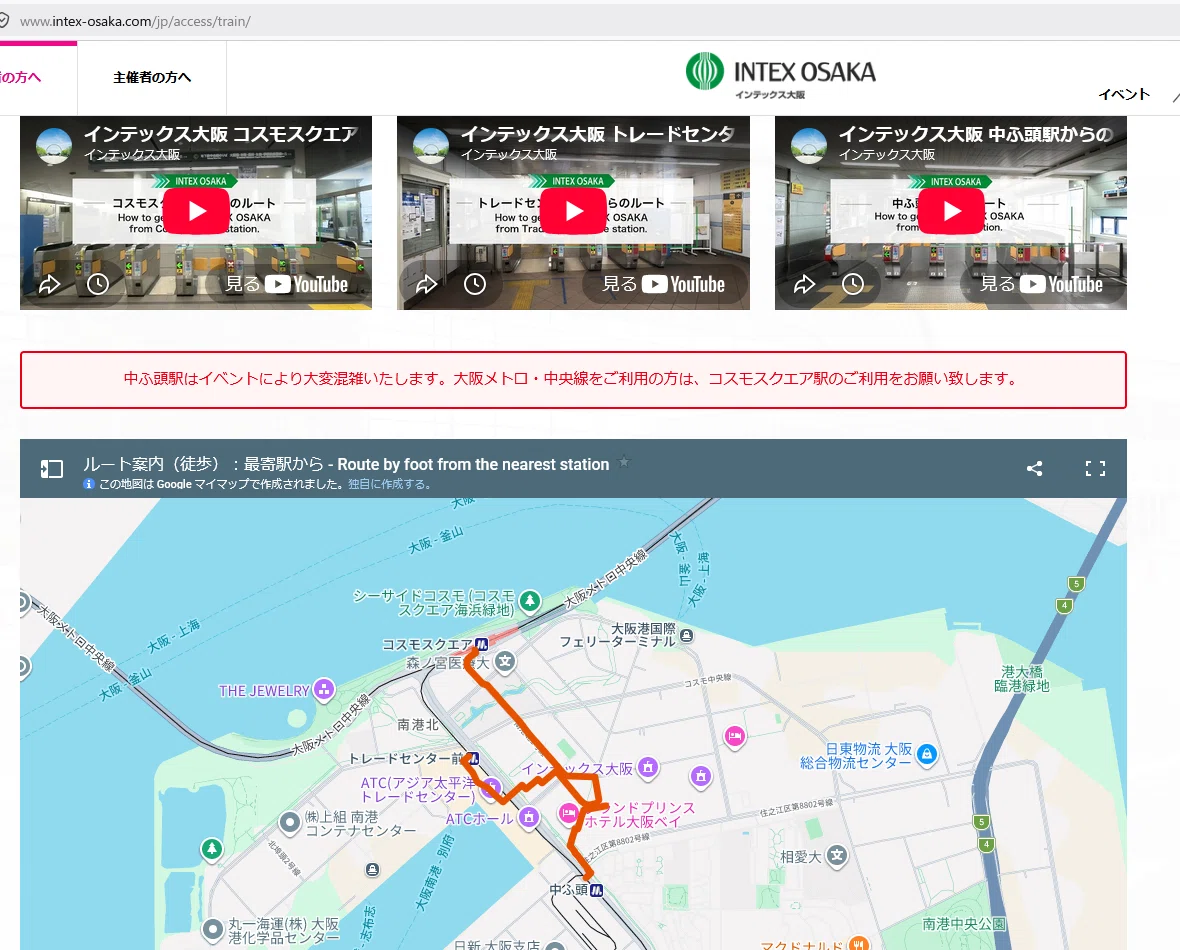Click the グランドプリンスホテル大阪ベイ pin
1180x950 pixels.
(568, 812)
